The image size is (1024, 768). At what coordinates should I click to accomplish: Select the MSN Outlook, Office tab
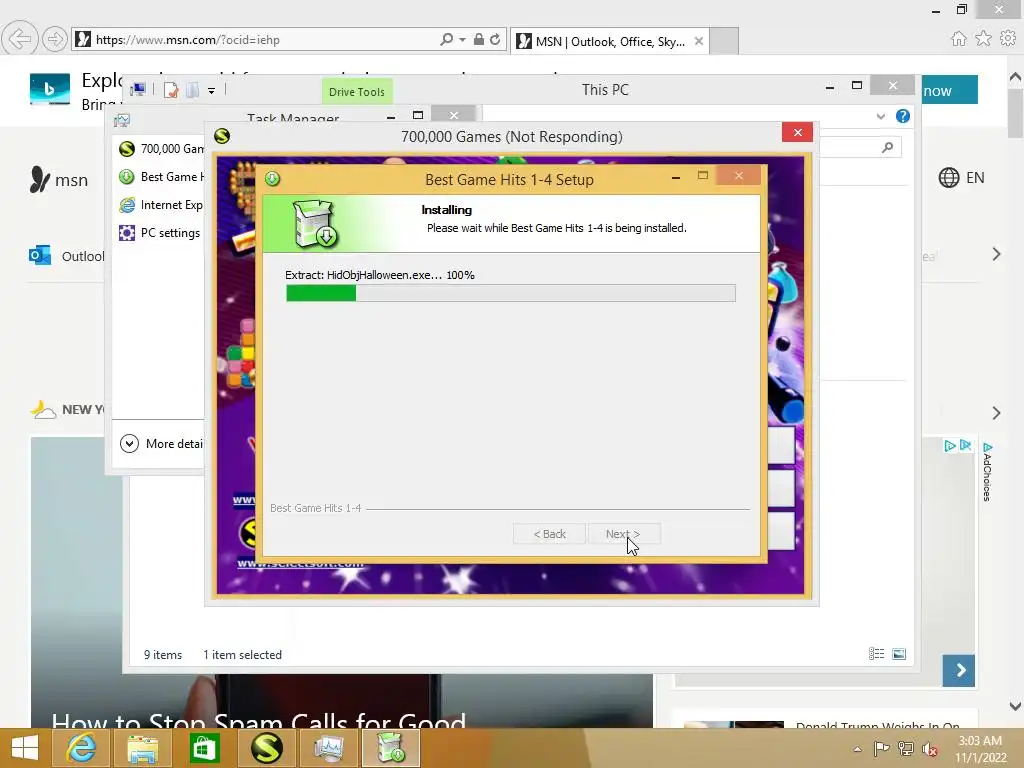point(609,41)
